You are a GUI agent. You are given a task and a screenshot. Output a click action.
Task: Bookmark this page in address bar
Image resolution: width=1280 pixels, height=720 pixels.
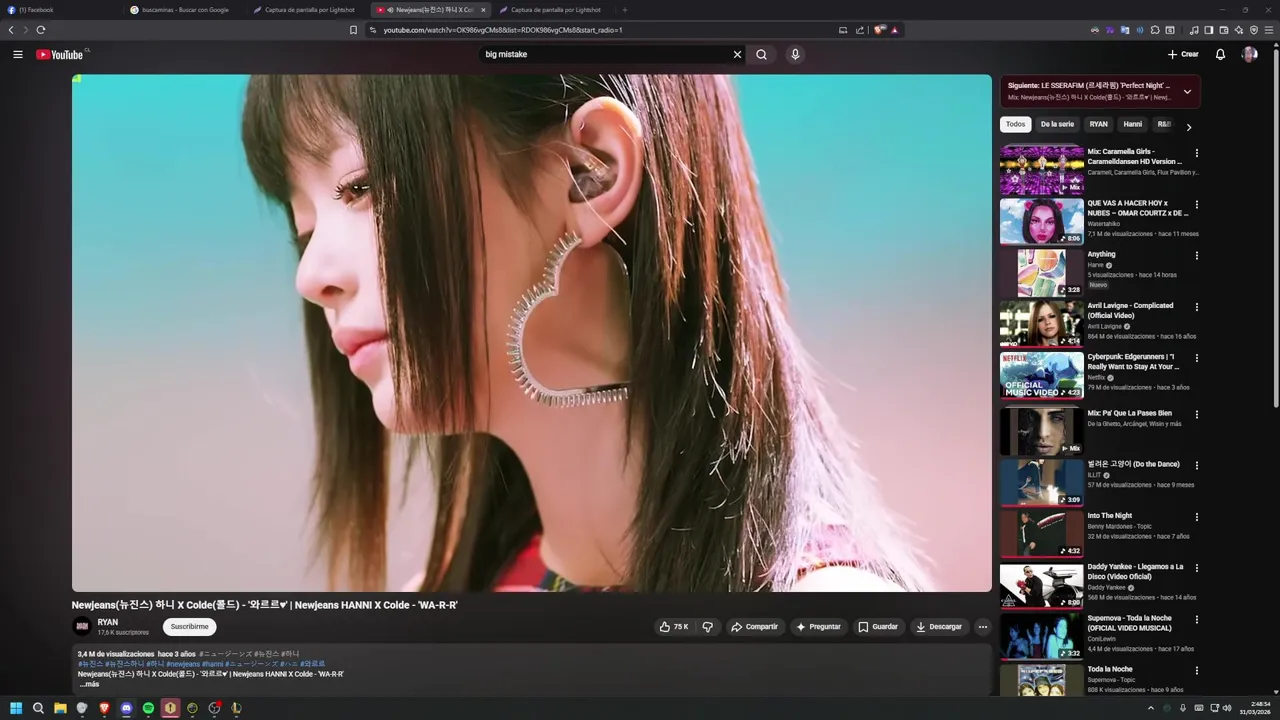click(x=353, y=30)
